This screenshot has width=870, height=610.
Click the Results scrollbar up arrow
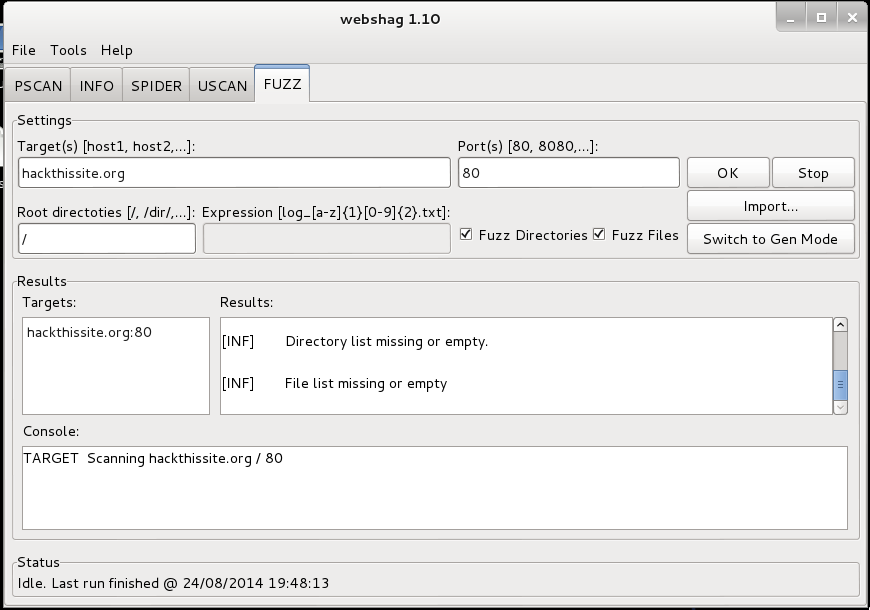click(838, 324)
